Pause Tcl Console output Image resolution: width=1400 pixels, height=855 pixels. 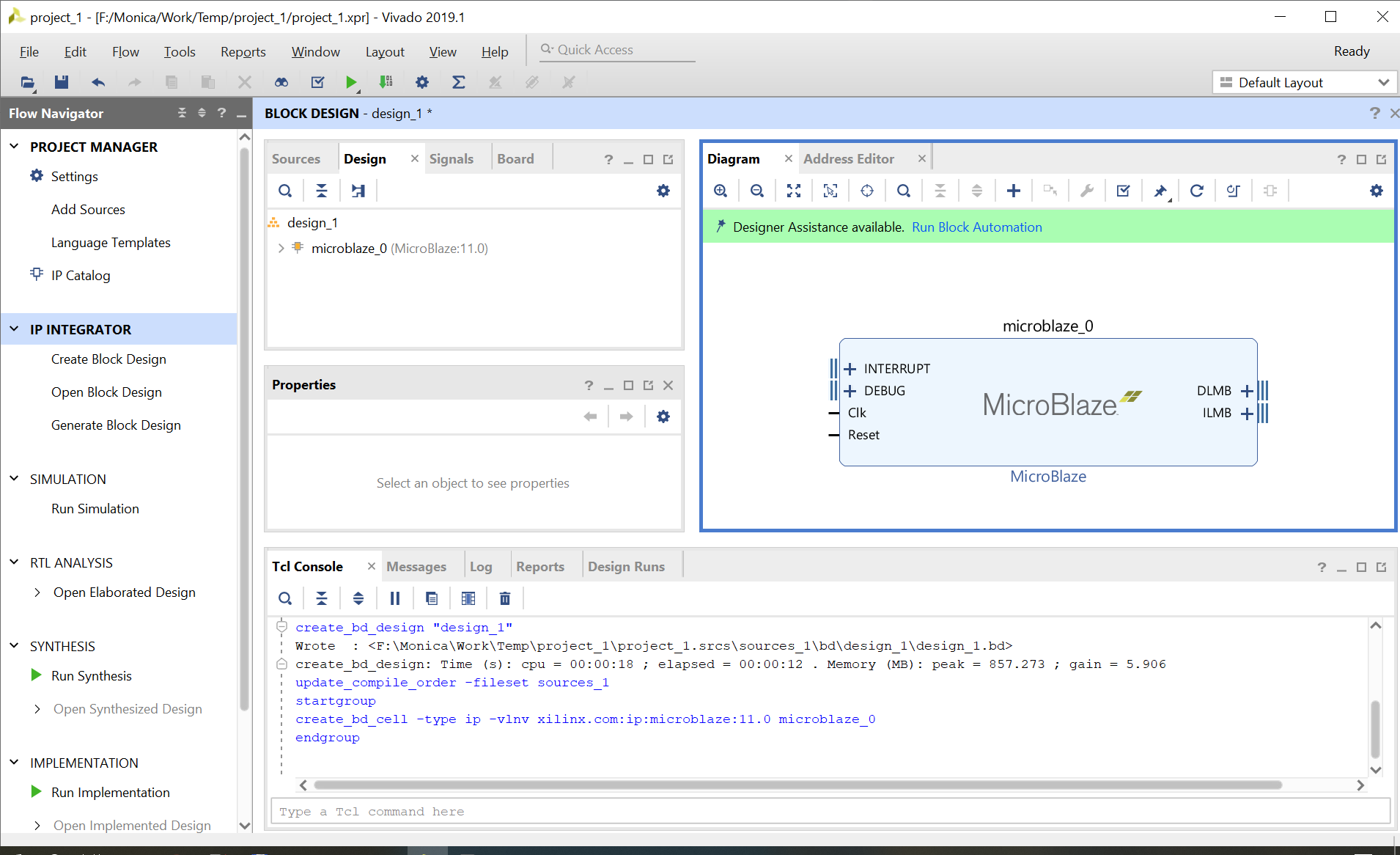coord(395,598)
